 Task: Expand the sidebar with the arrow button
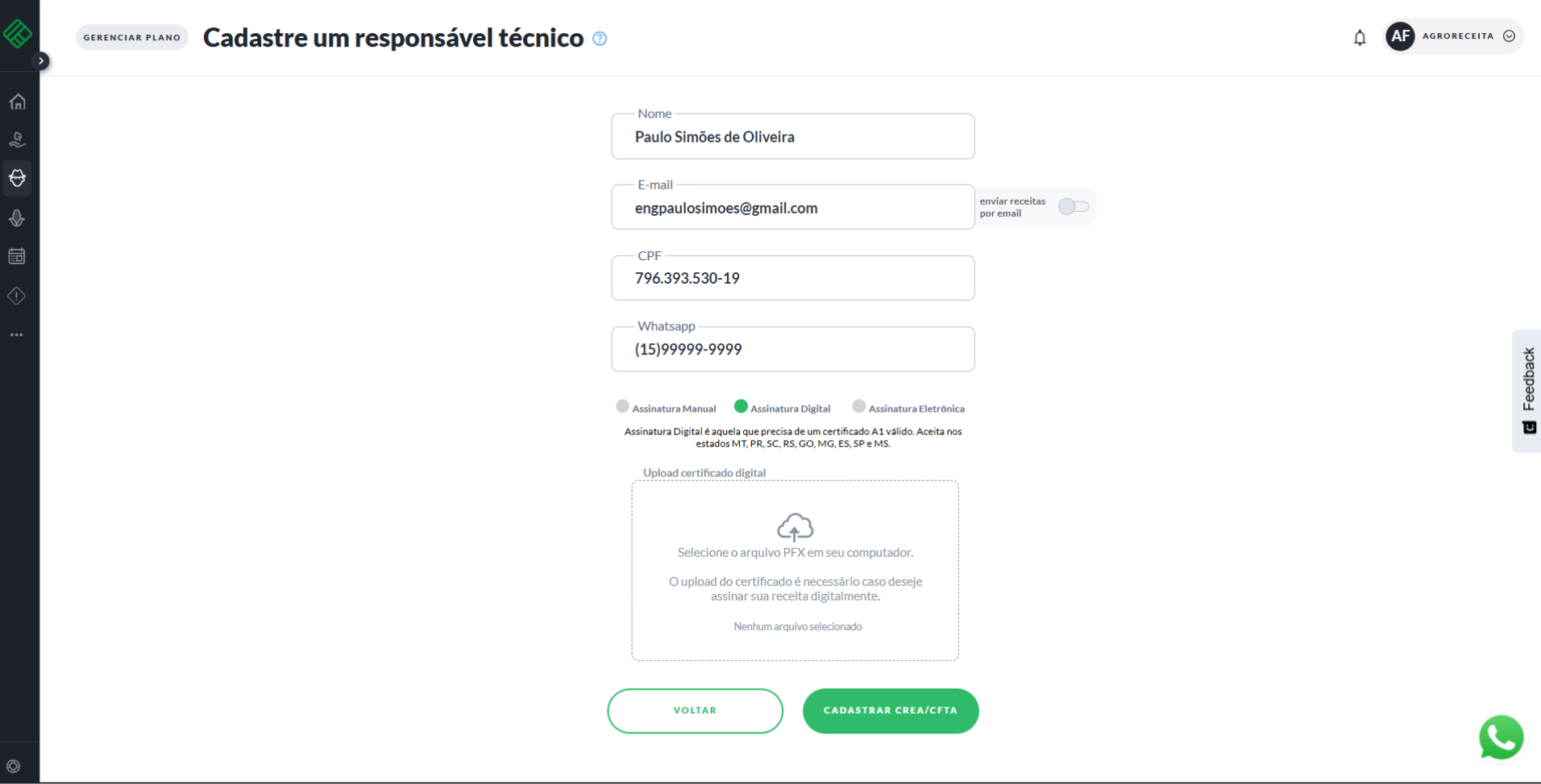[41, 61]
